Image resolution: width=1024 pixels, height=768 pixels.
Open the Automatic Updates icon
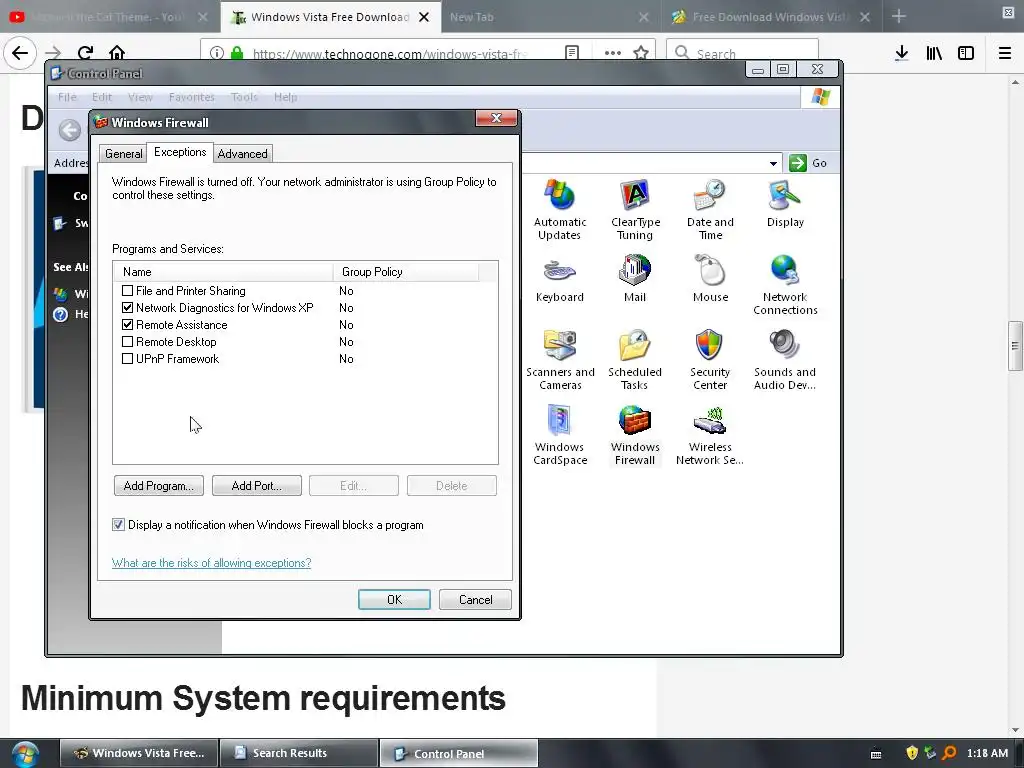(x=560, y=209)
